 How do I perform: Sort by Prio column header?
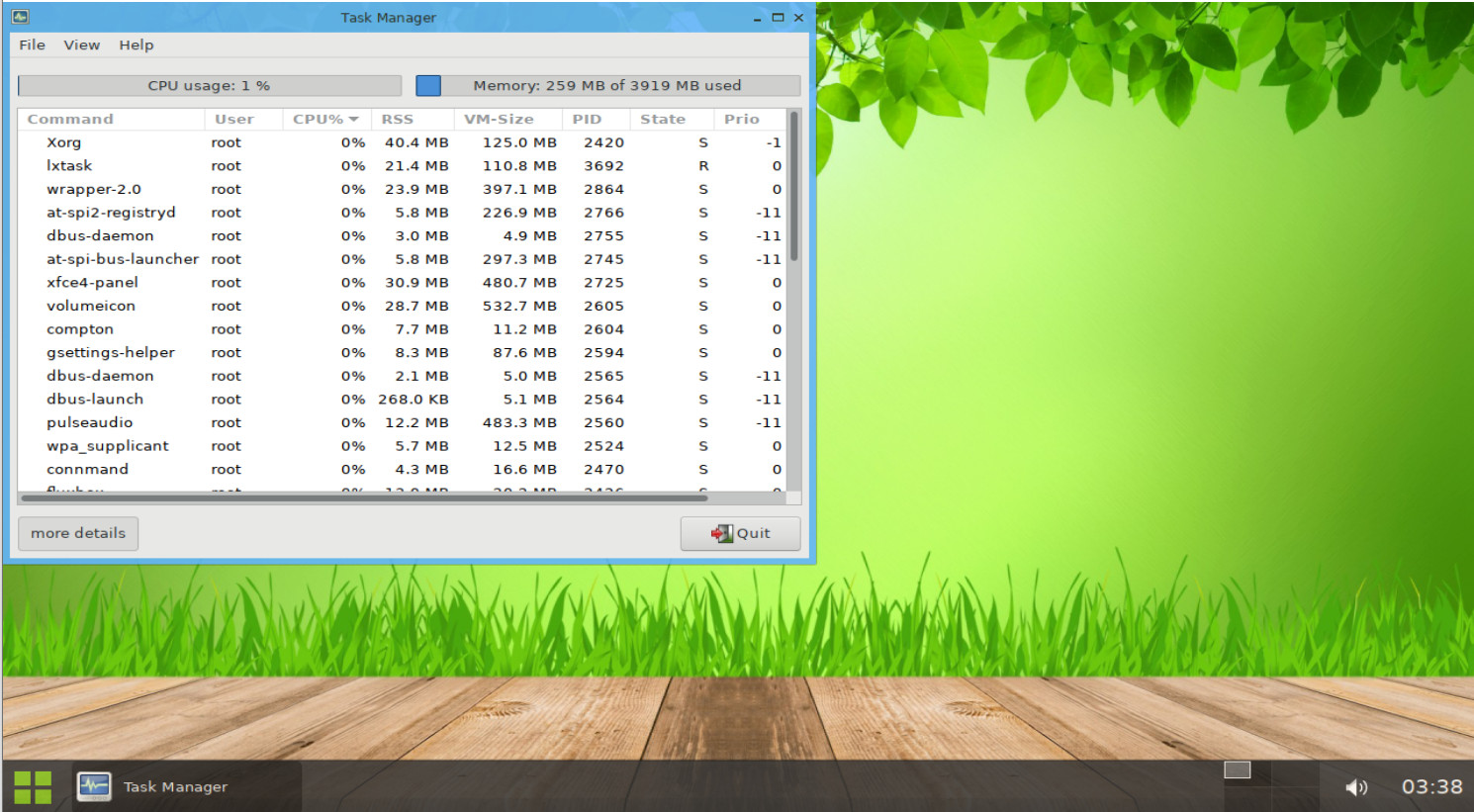[750, 119]
